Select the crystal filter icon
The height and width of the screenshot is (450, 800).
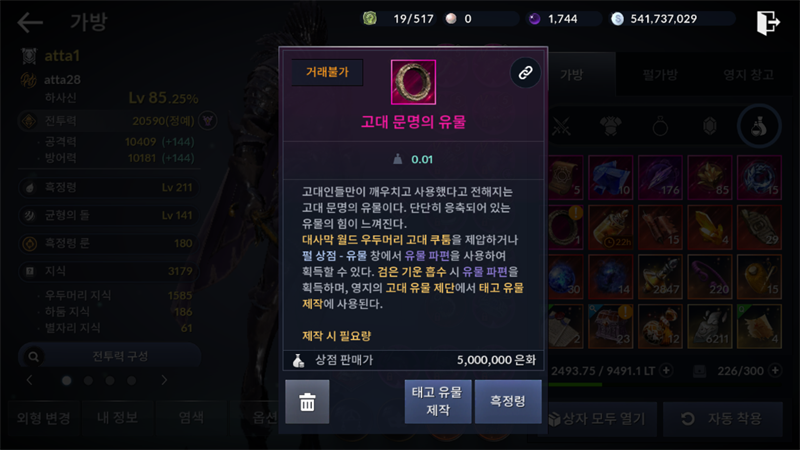(x=710, y=126)
